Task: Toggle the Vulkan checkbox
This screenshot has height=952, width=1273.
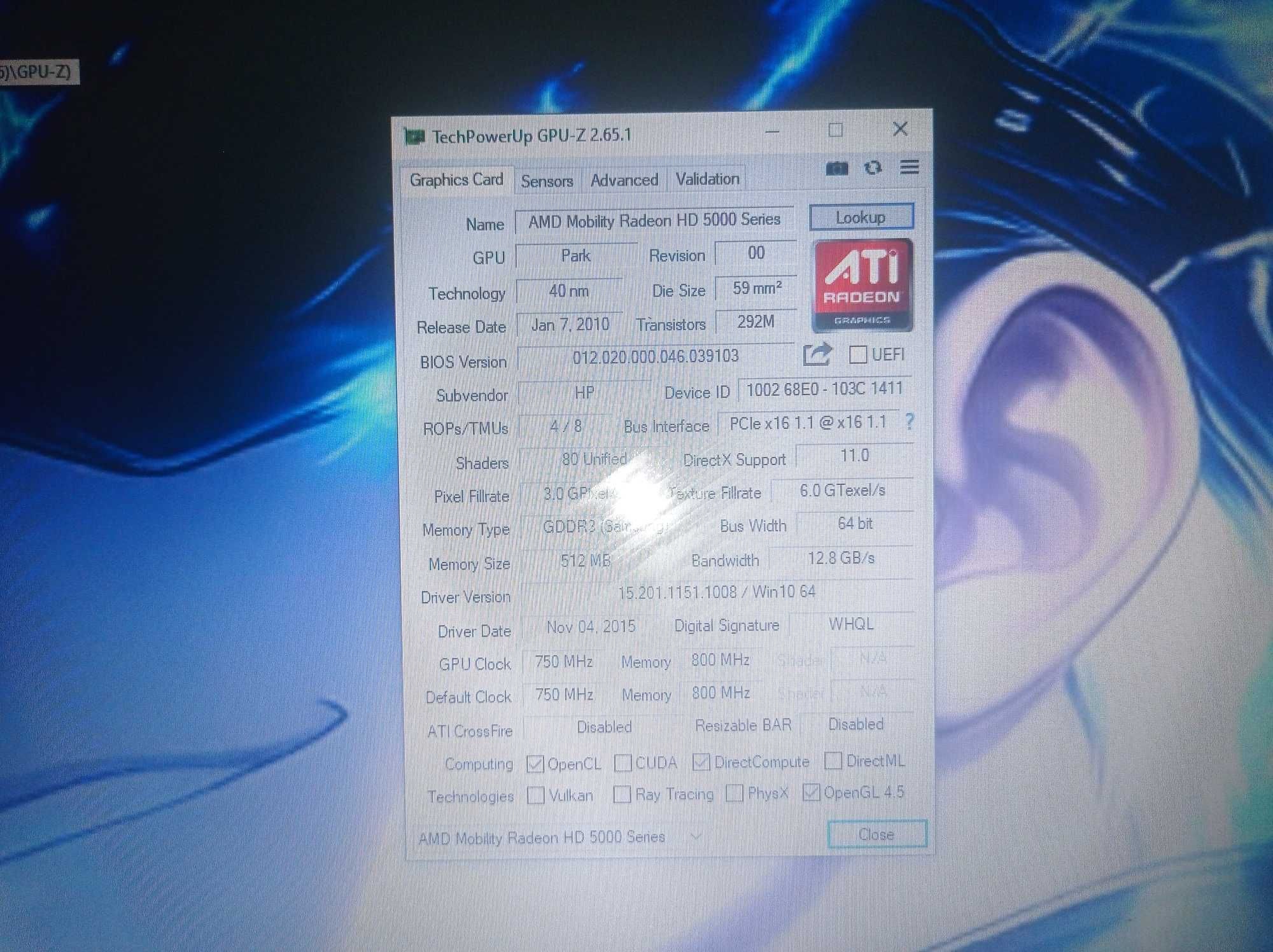Action: click(x=536, y=795)
